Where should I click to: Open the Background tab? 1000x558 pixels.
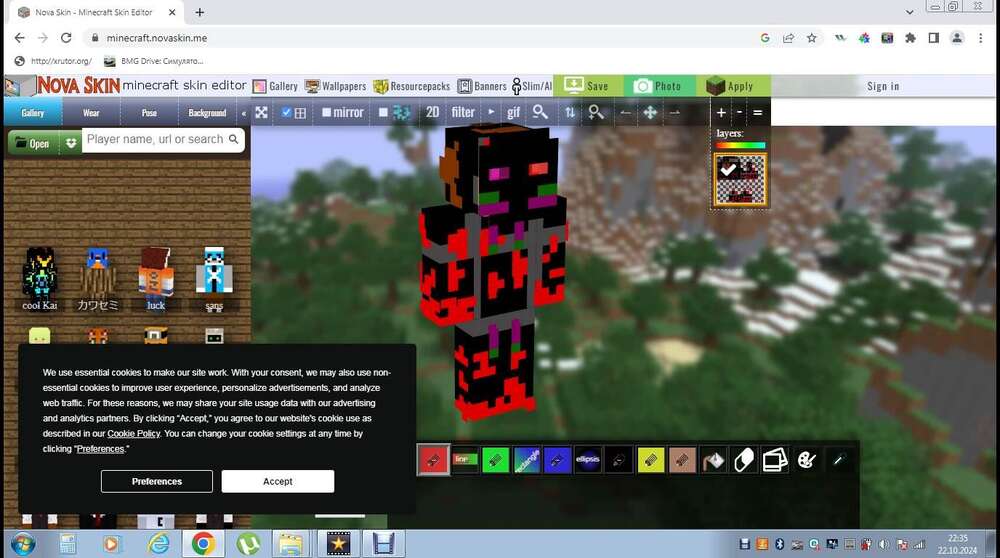207,113
